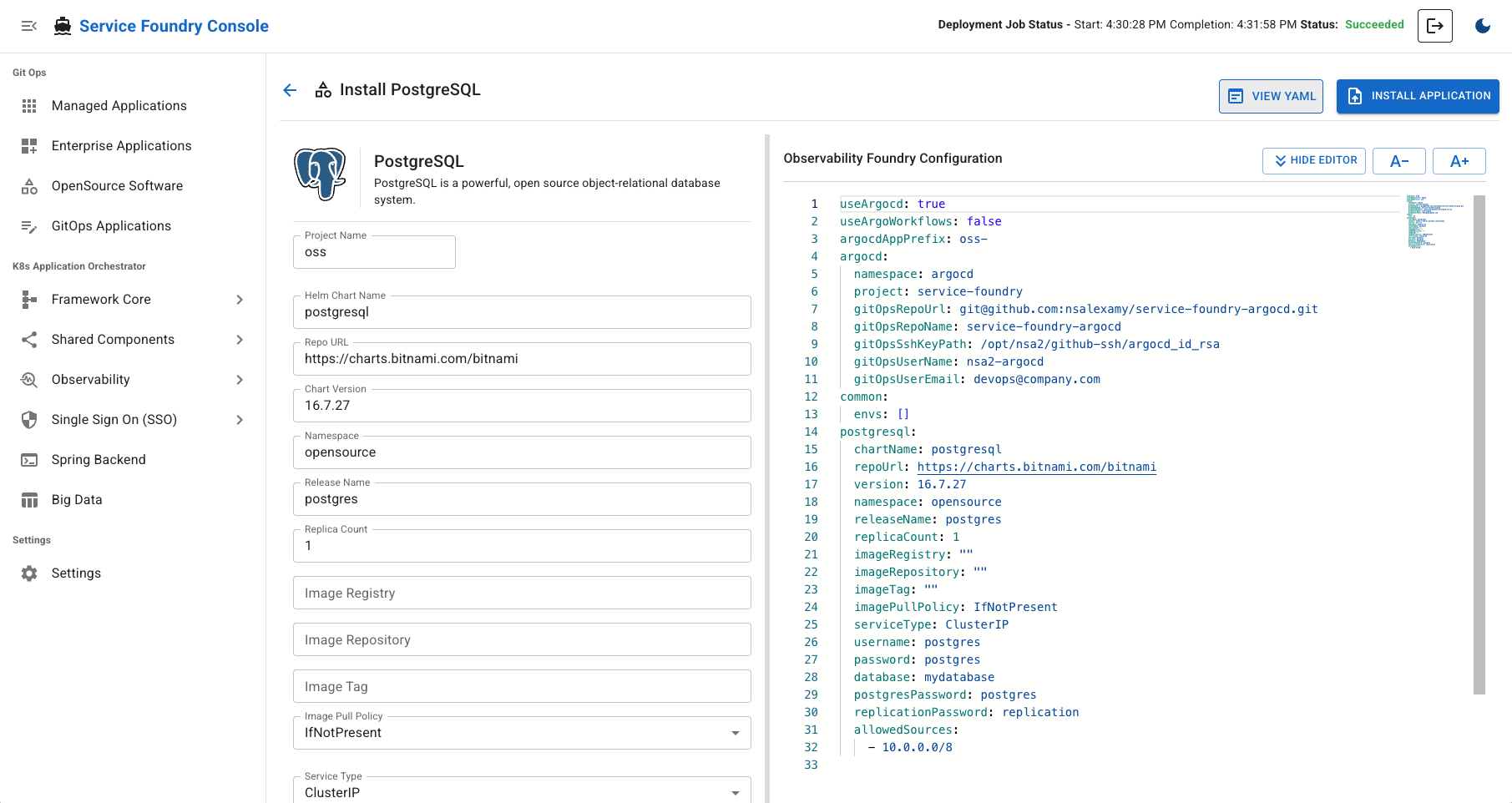Expand the Single Sign On (SSO) chevron
The height and width of the screenshot is (803, 1512).
click(x=240, y=420)
